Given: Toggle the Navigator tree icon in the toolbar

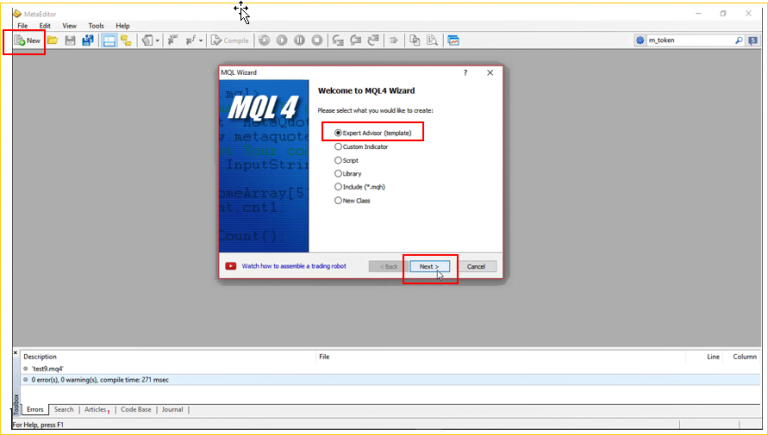Looking at the screenshot, I should 126,41.
